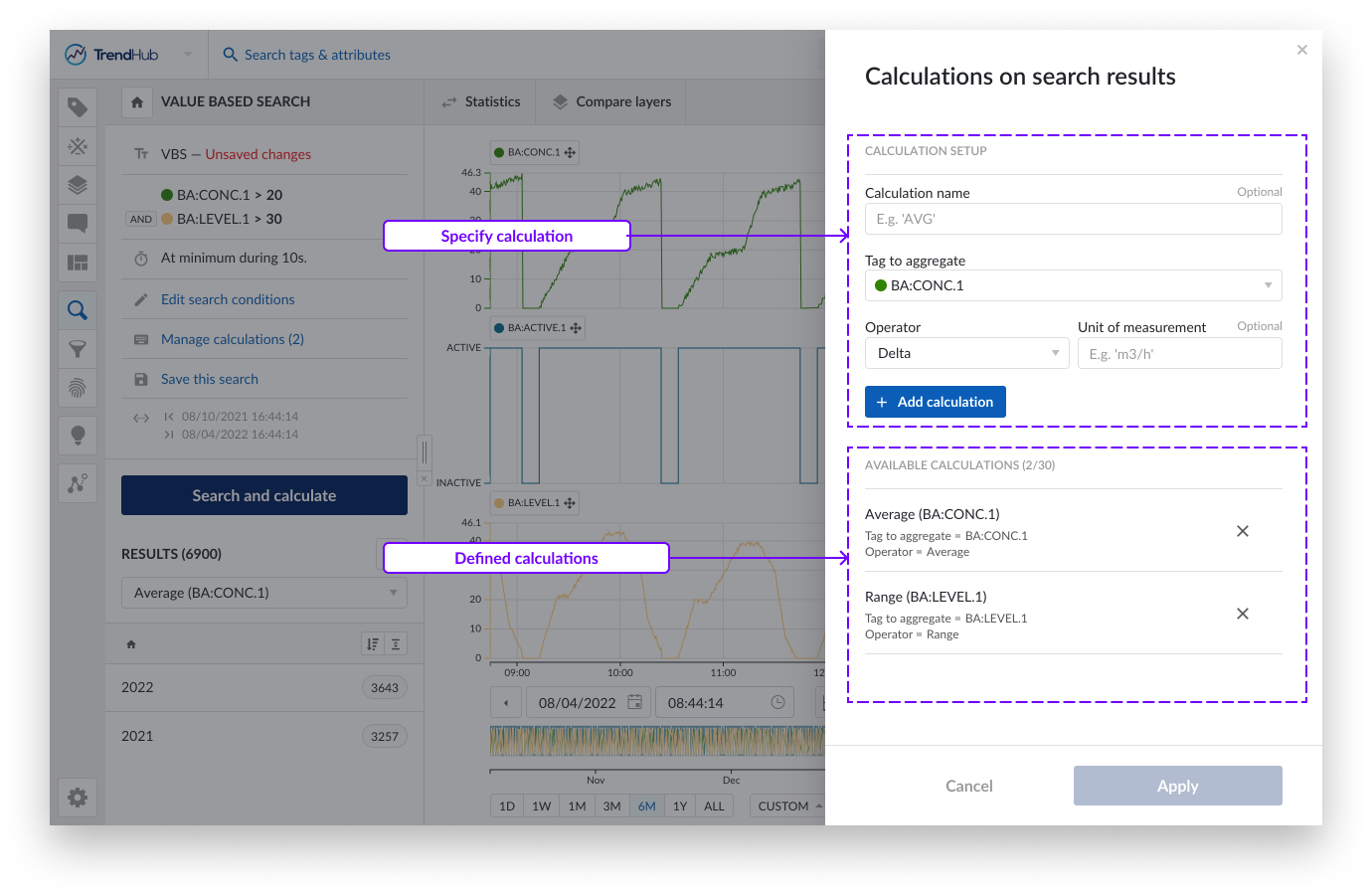Click the Calculation name input field
The height and width of the screenshot is (895, 1372).
(x=1073, y=219)
